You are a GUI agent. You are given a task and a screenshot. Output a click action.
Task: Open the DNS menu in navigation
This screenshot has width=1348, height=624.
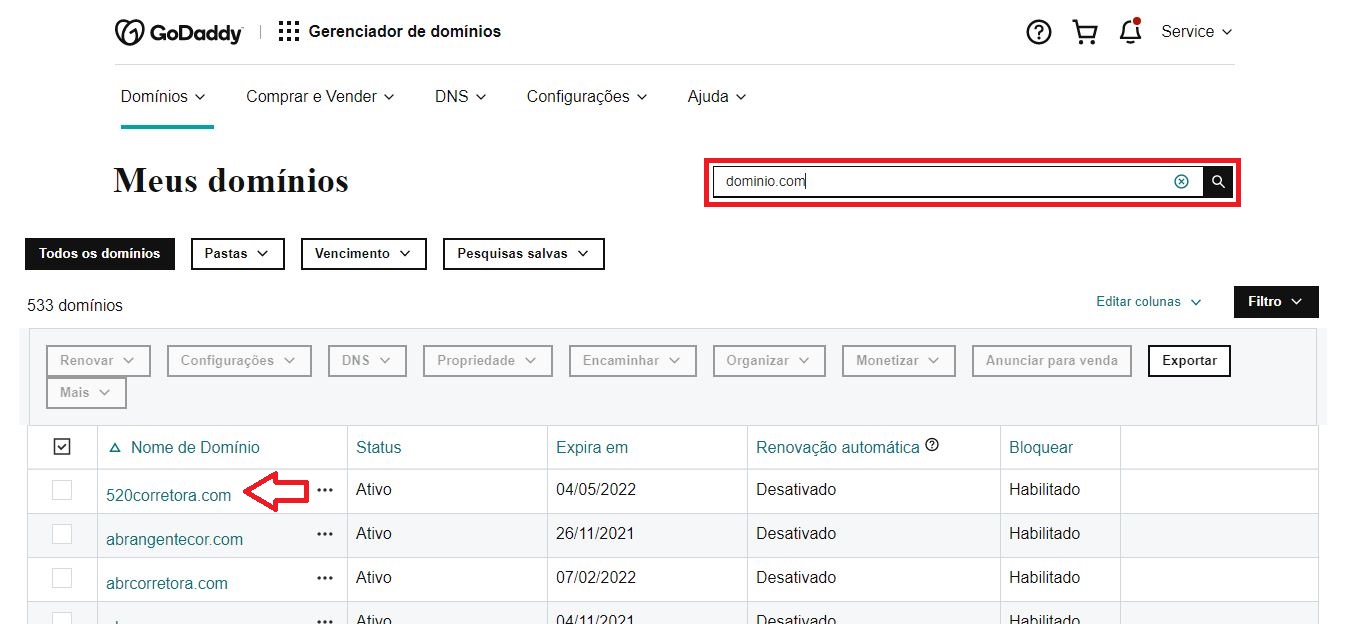(x=460, y=97)
